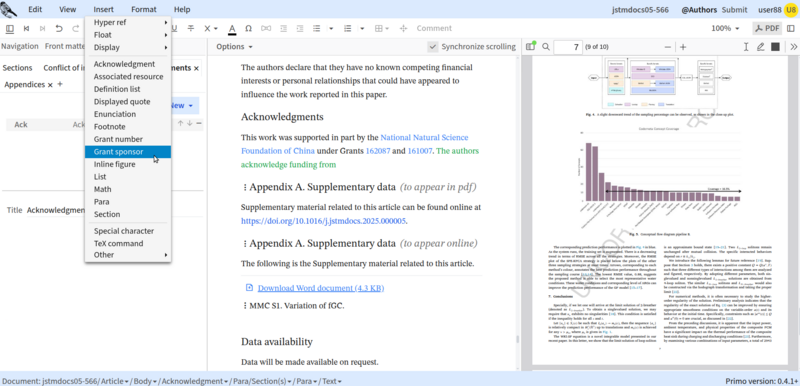Increase indent with the indent icon
The width and height of the screenshot is (800, 386).
[300, 29]
